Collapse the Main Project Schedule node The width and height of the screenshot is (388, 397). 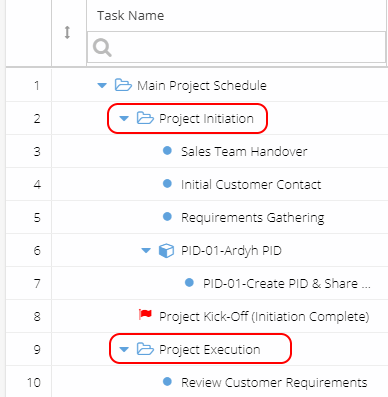coord(102,86)
